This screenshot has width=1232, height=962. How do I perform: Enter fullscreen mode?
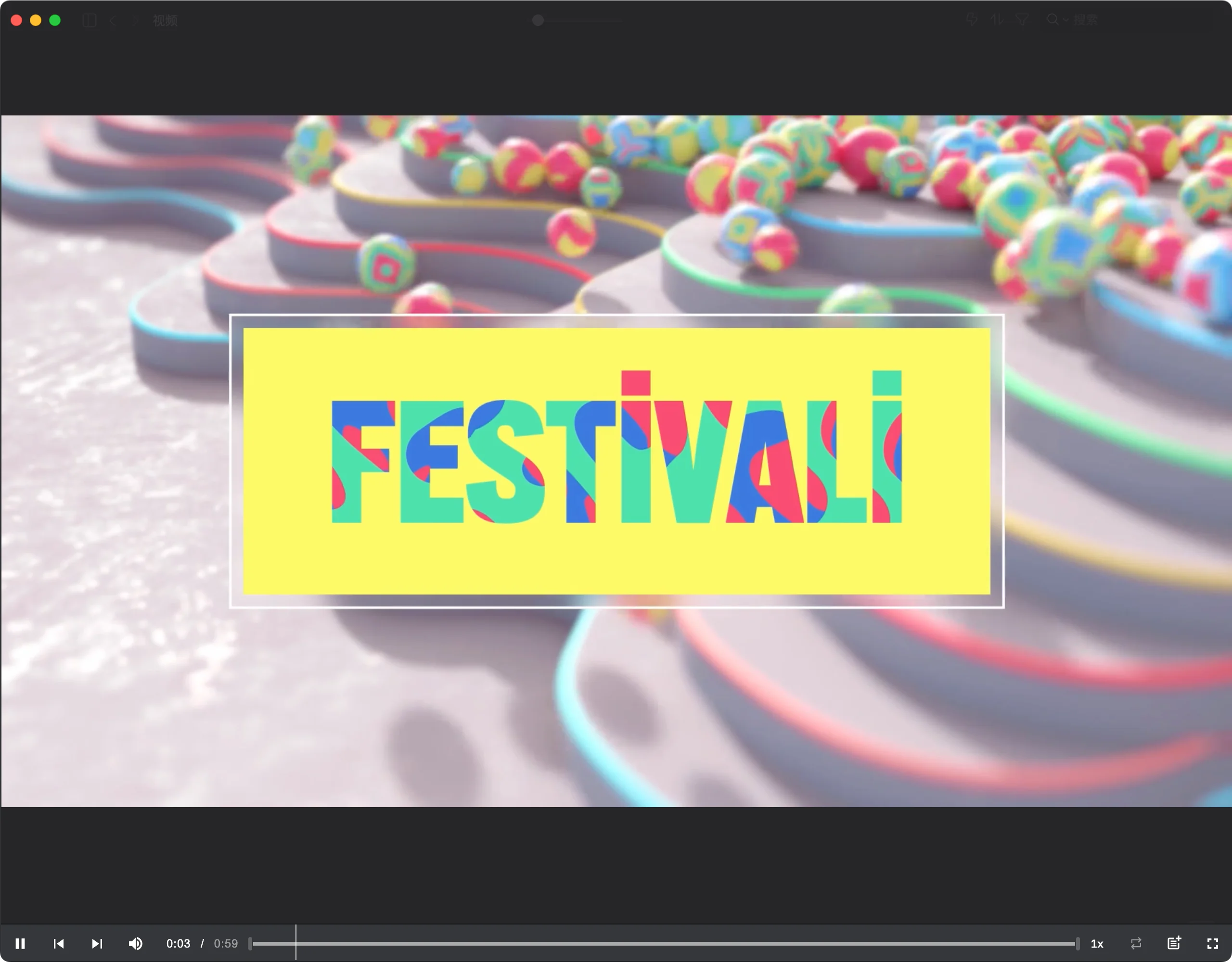[1212, 943]
